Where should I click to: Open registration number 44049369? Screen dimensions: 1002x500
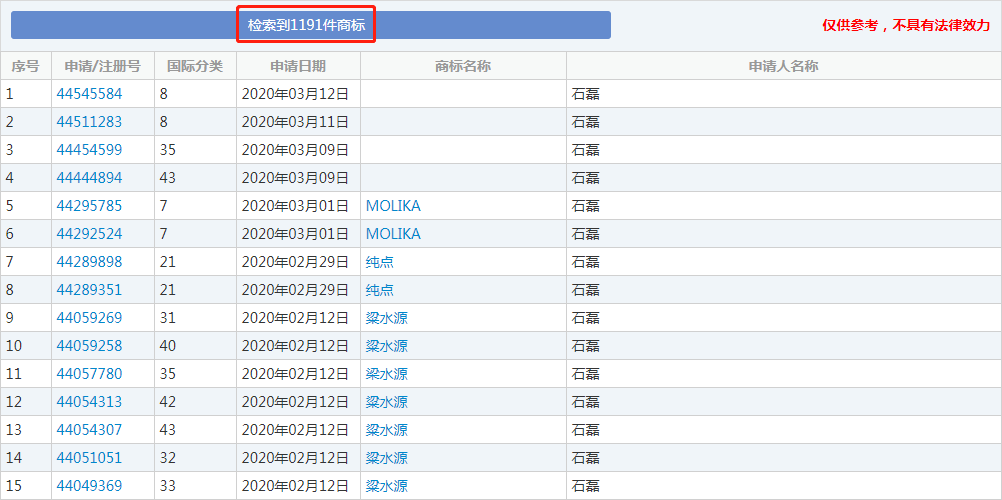(x=89, y=486)
